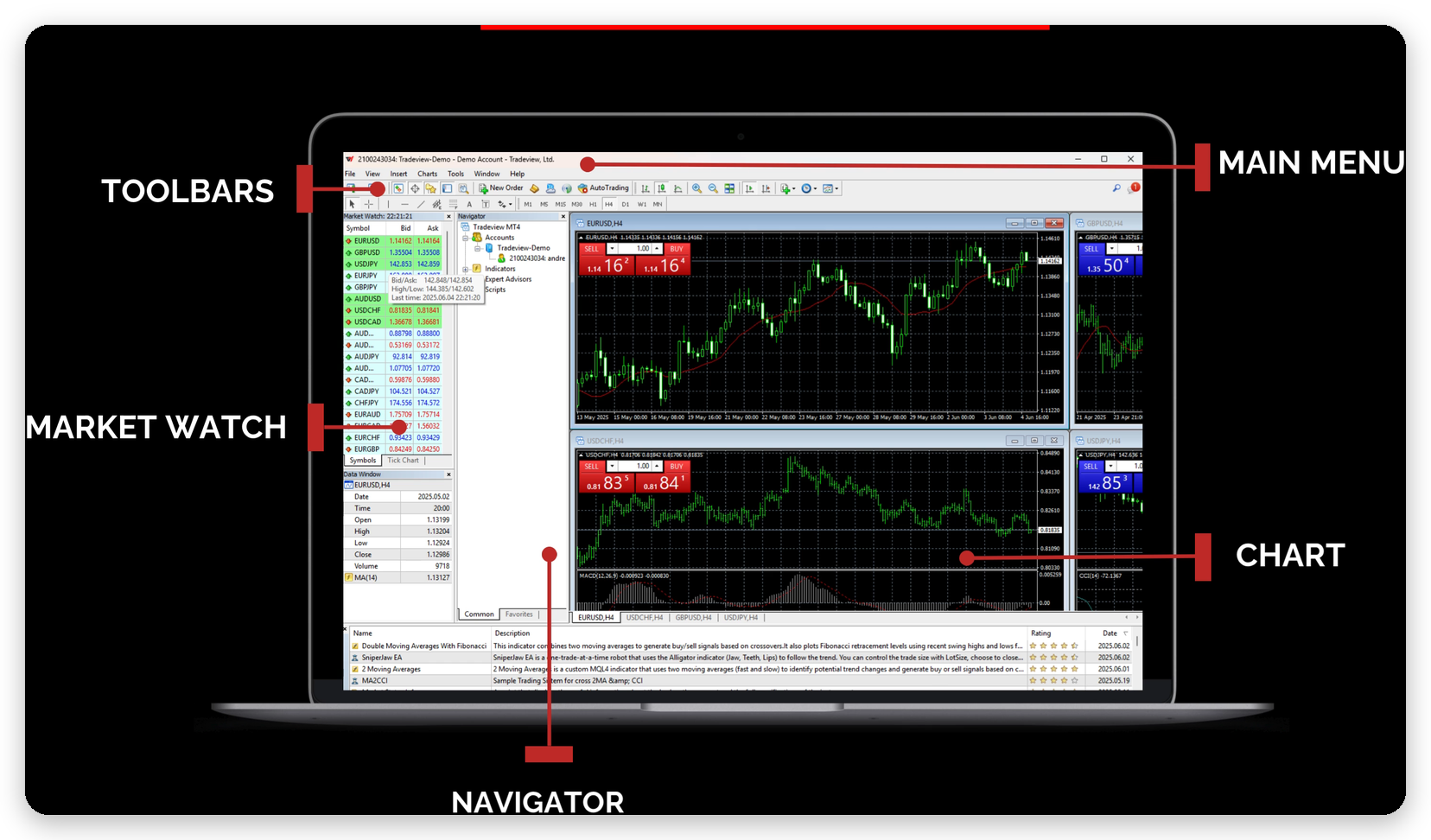This screenshot has height=840, width=1431.
Task: Switch to the USDCHF,H4 chart tab
Action: (x=644, y=618)
